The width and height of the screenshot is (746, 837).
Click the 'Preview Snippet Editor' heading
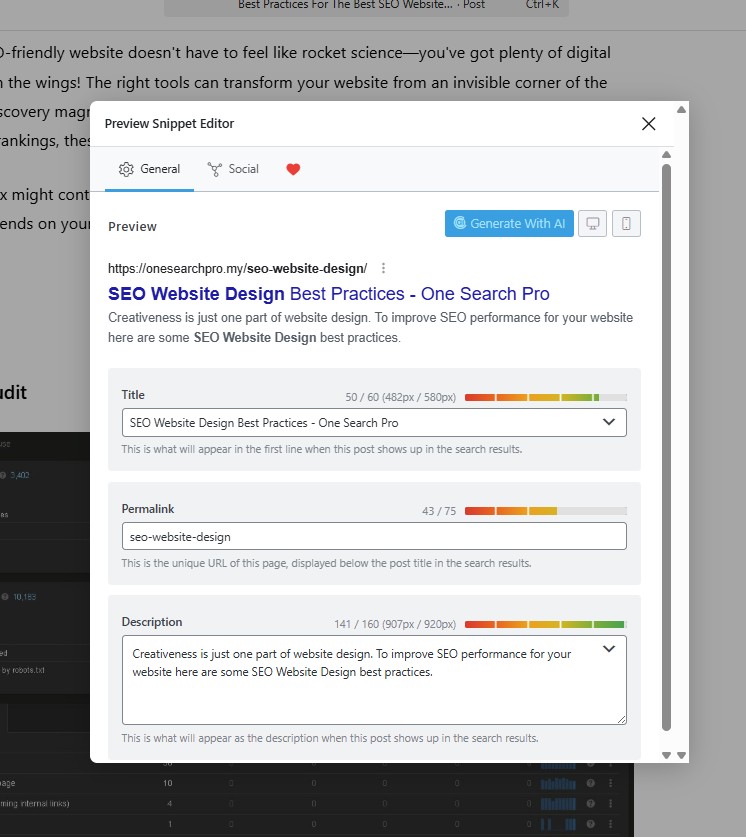169,124
